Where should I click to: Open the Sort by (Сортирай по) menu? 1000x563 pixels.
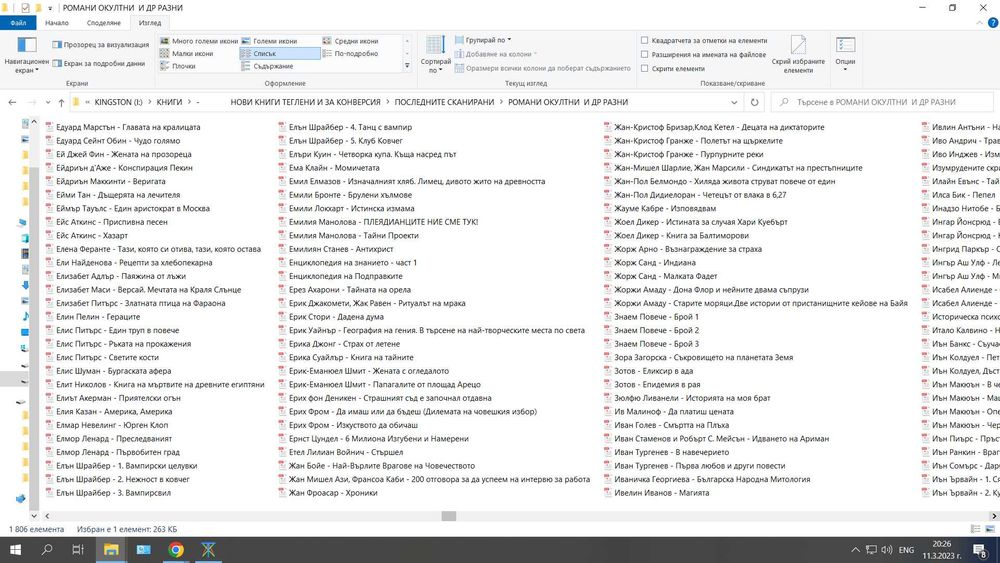[436, 55]
